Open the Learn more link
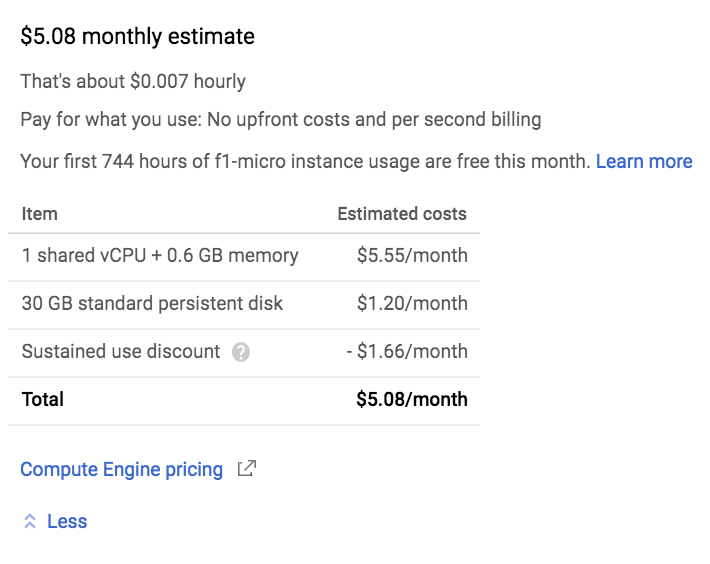 coord(644,161)
